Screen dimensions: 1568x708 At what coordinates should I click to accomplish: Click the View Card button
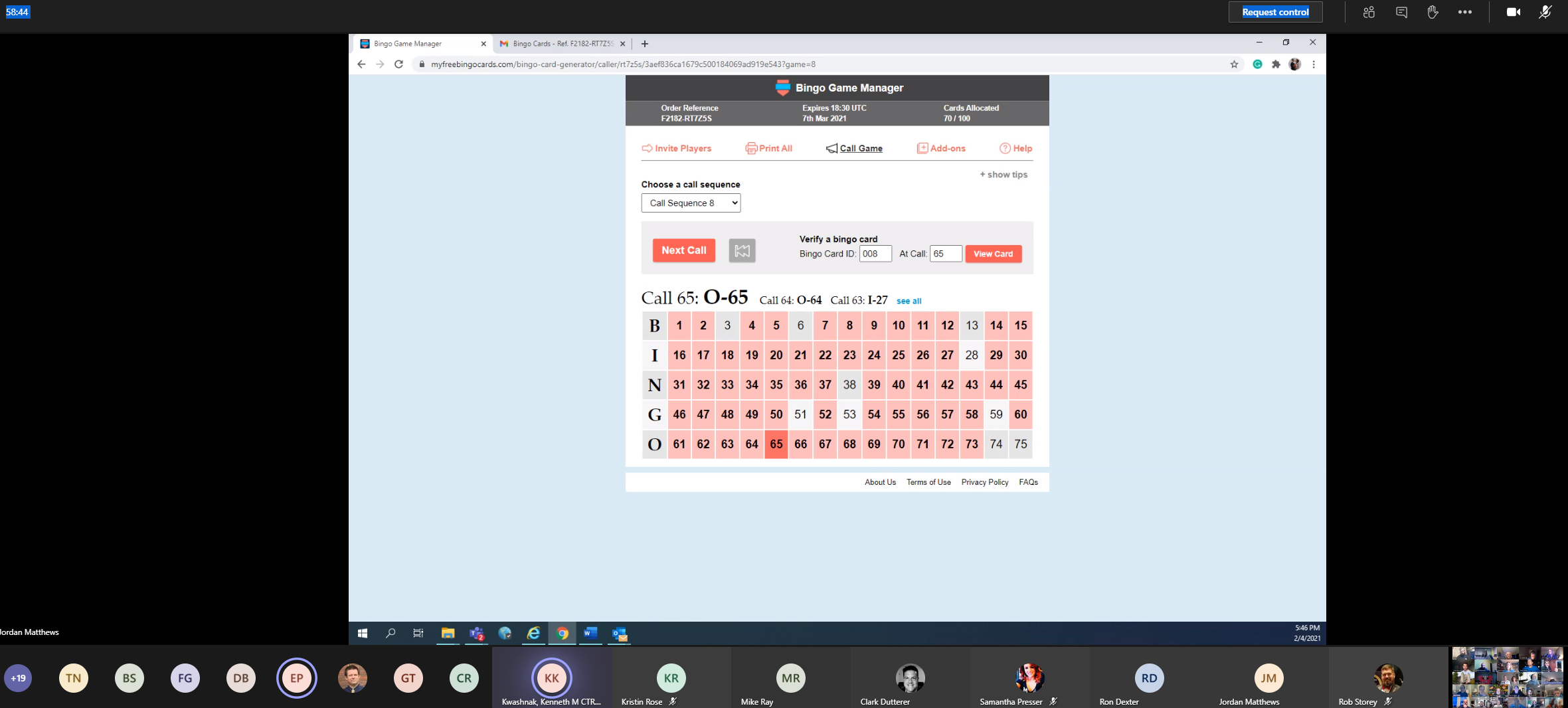993,254
